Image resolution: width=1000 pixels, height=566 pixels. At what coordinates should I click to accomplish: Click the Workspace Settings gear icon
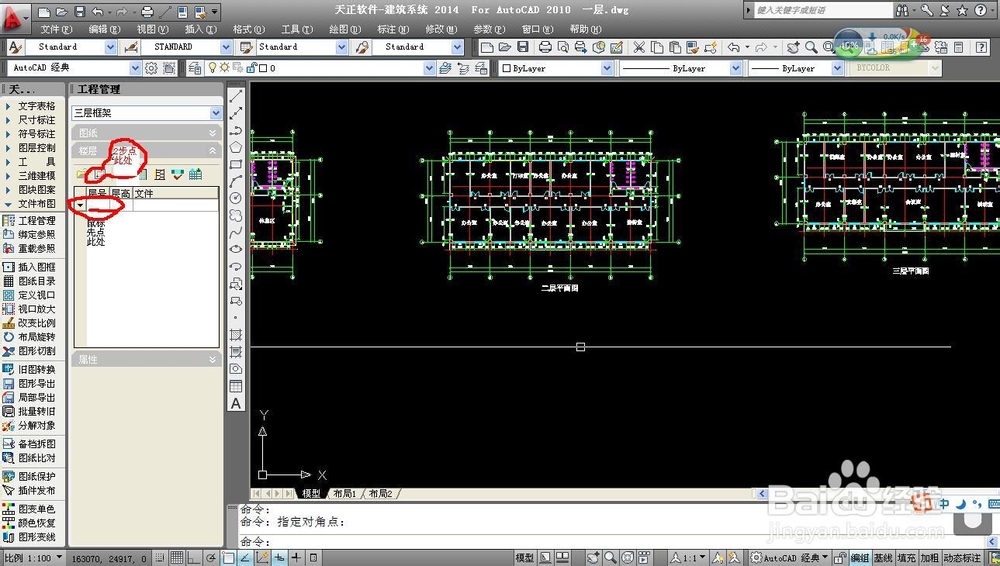coord(151,68)
